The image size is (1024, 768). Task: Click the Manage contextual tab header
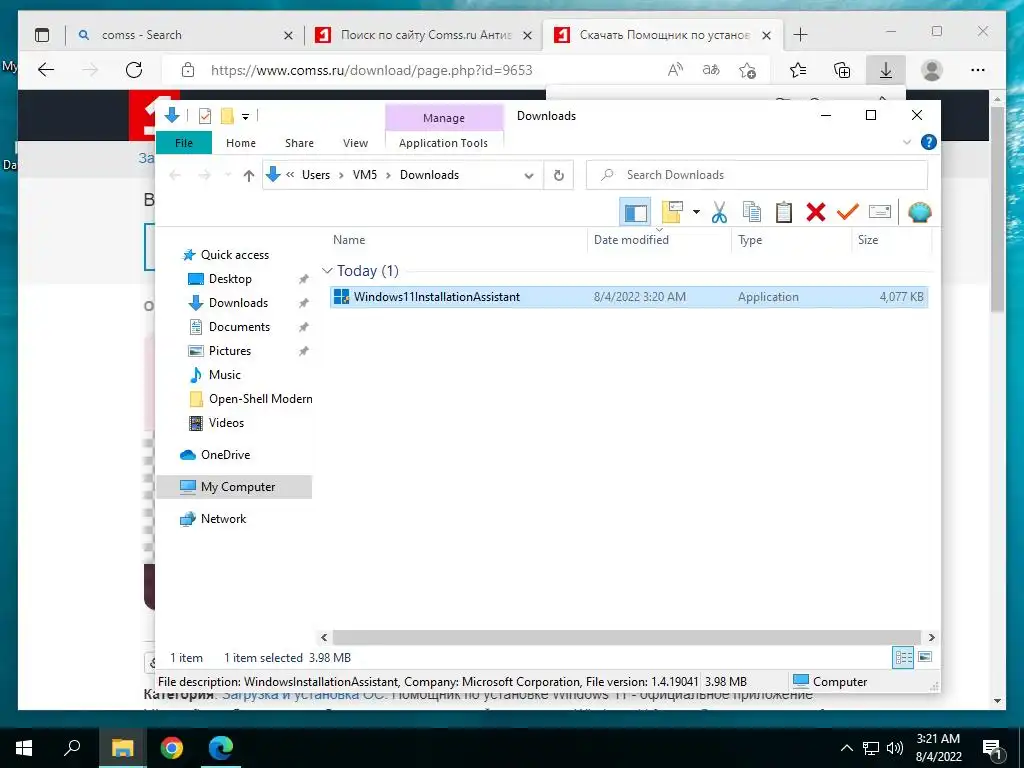coord(443,118)
